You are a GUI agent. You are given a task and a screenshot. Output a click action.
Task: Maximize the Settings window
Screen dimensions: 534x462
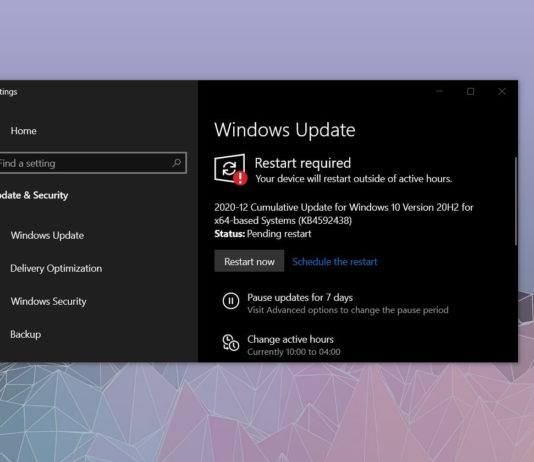pos(470,91)
